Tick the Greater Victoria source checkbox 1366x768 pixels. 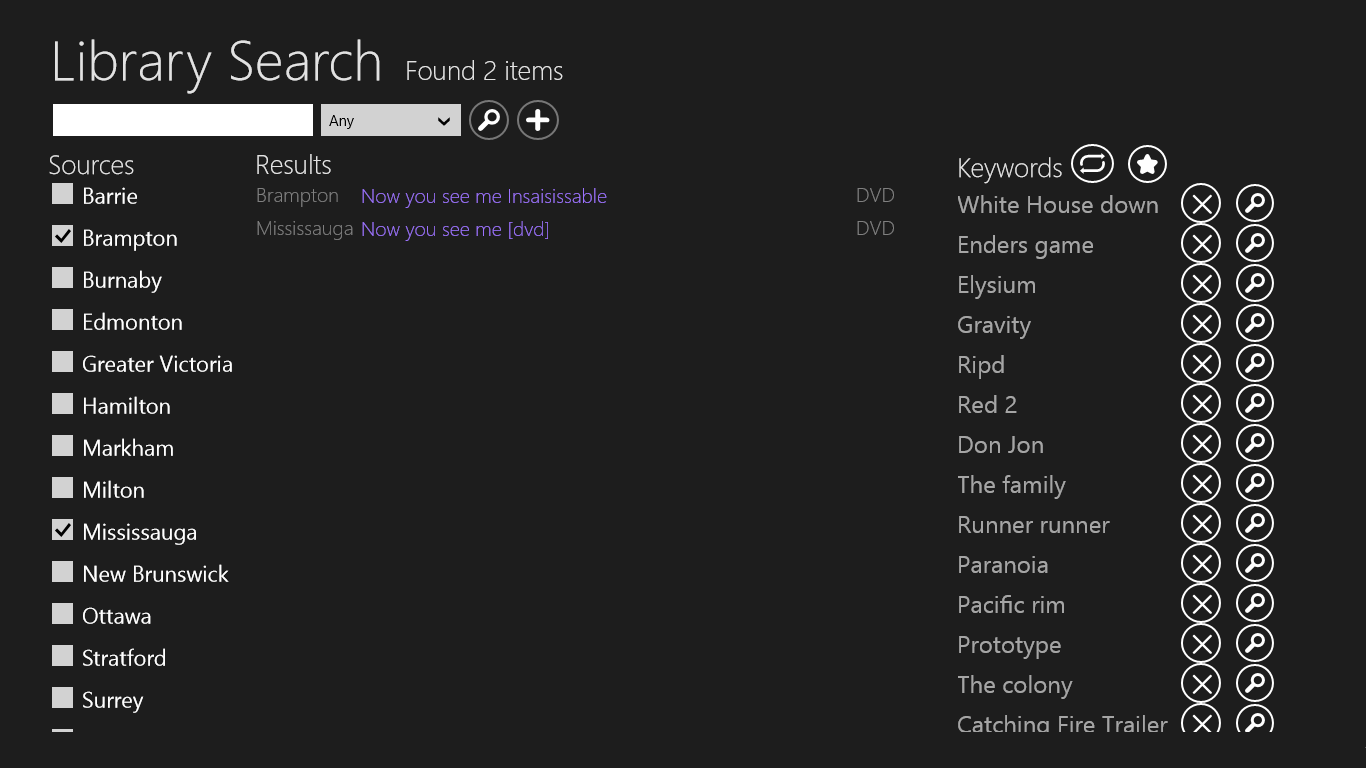pos(63,362)
